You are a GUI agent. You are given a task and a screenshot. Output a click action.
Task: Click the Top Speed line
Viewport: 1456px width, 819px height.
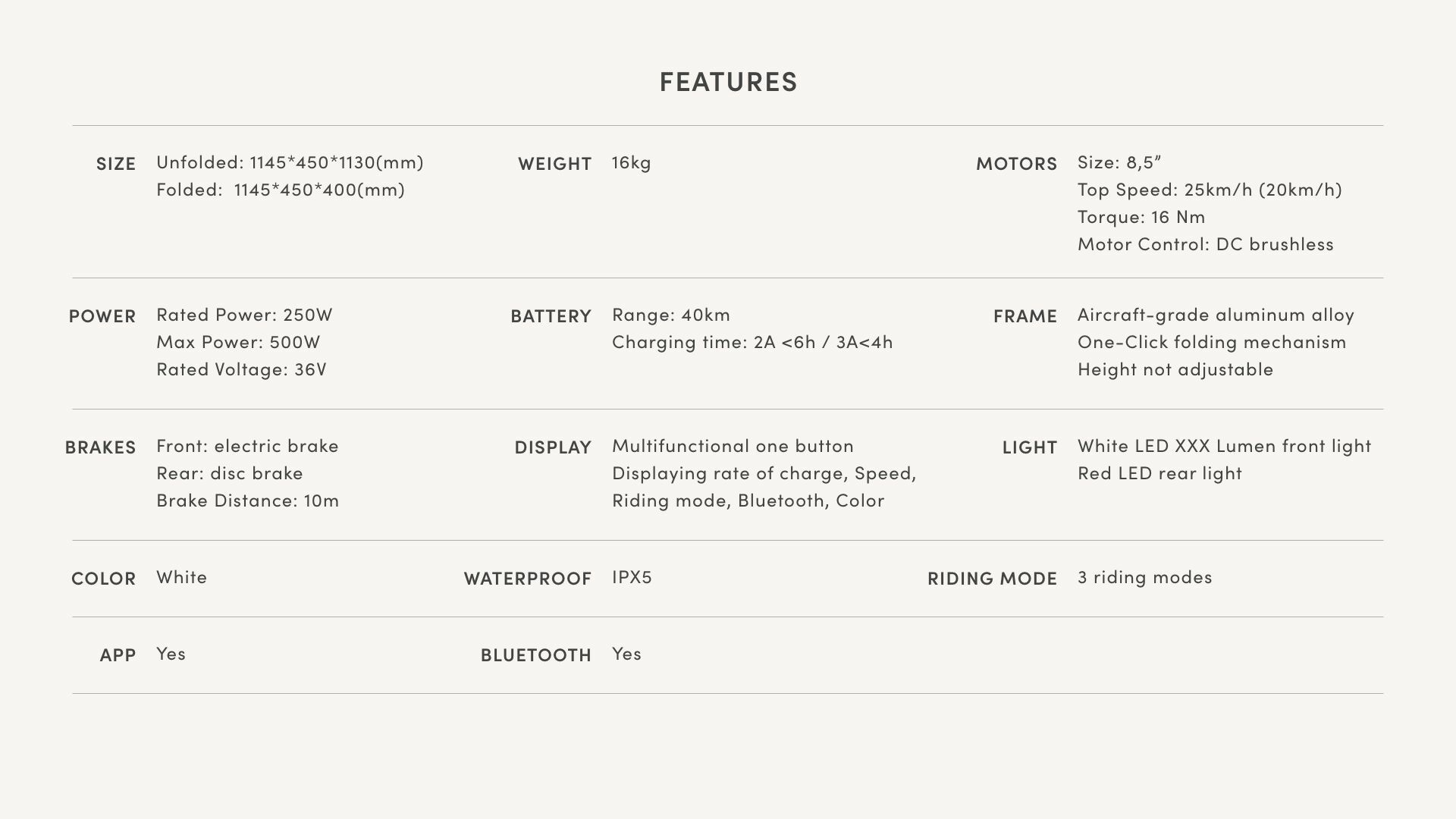[x=1210, y=190]
